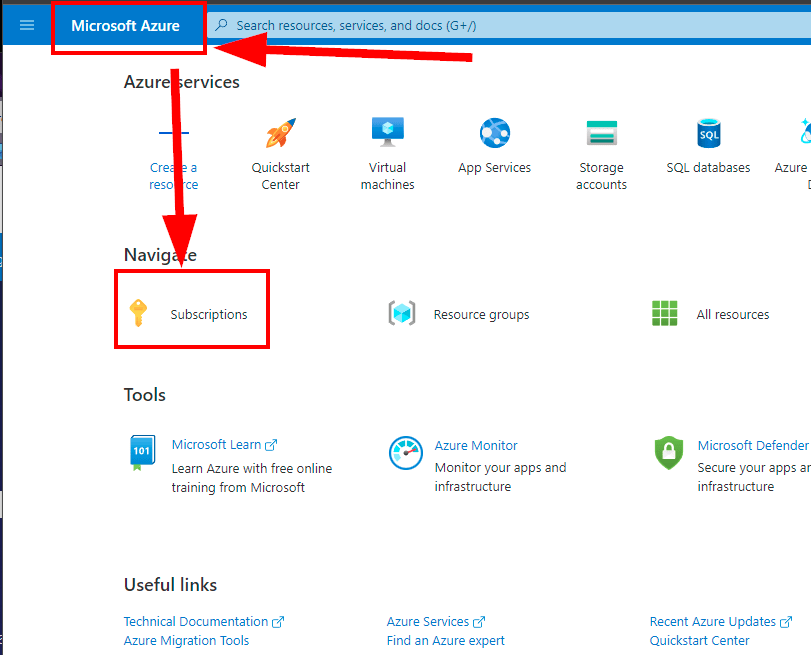Image resolution: width=811 pixels, height=655 pixels.
Task: Click the Microsoft Learn 101 book icon
Action: (x=142, y=452)
